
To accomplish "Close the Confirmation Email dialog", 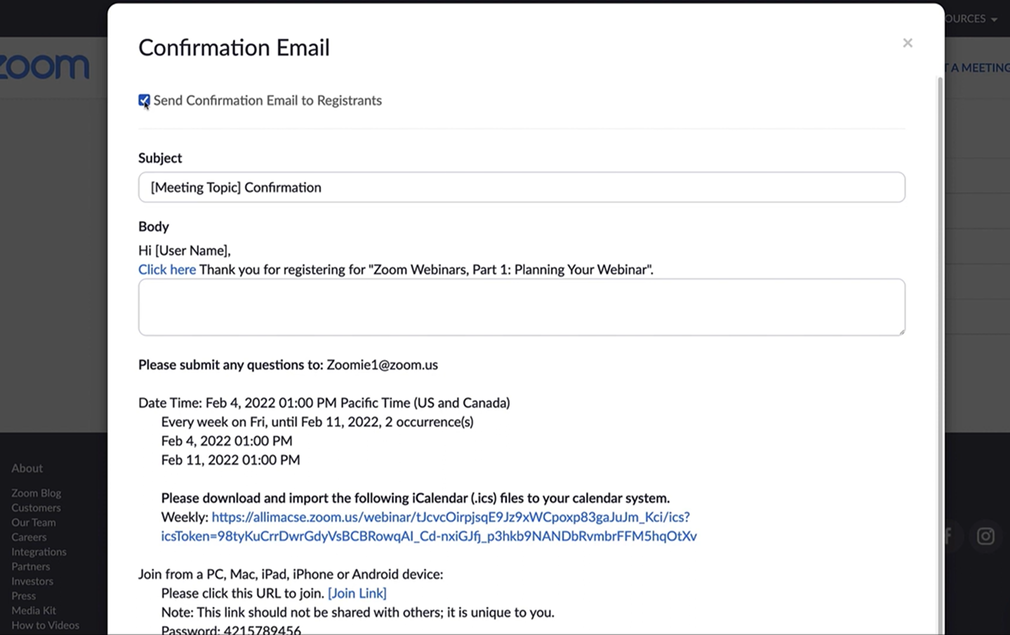I will (907, 42).
